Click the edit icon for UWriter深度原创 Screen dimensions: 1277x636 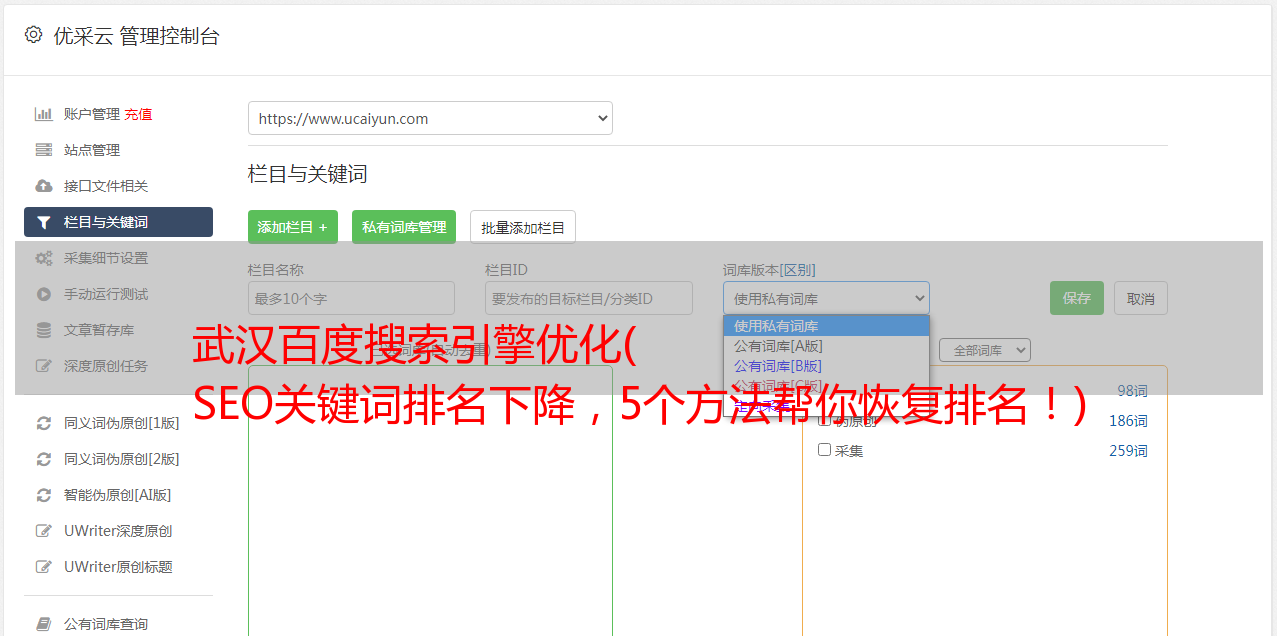(44, 531)
